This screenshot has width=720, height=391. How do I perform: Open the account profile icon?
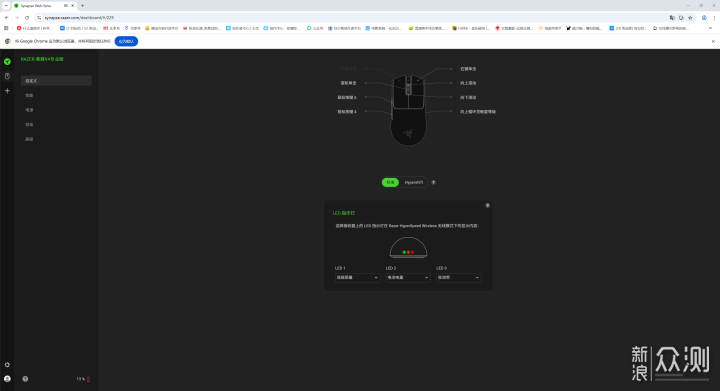click(7, 379)
